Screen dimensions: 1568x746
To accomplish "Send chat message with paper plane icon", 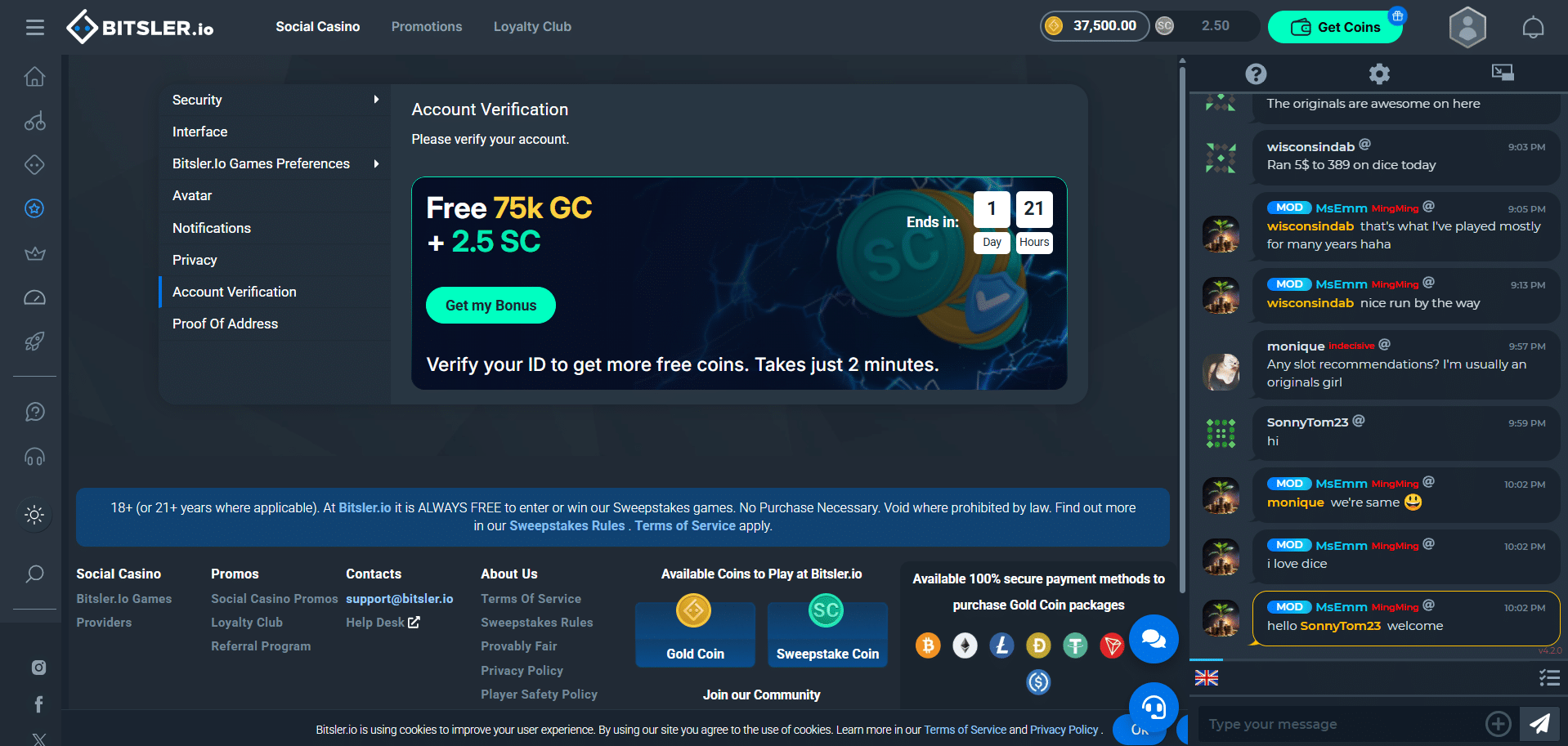I will [x=1539, y=723].
